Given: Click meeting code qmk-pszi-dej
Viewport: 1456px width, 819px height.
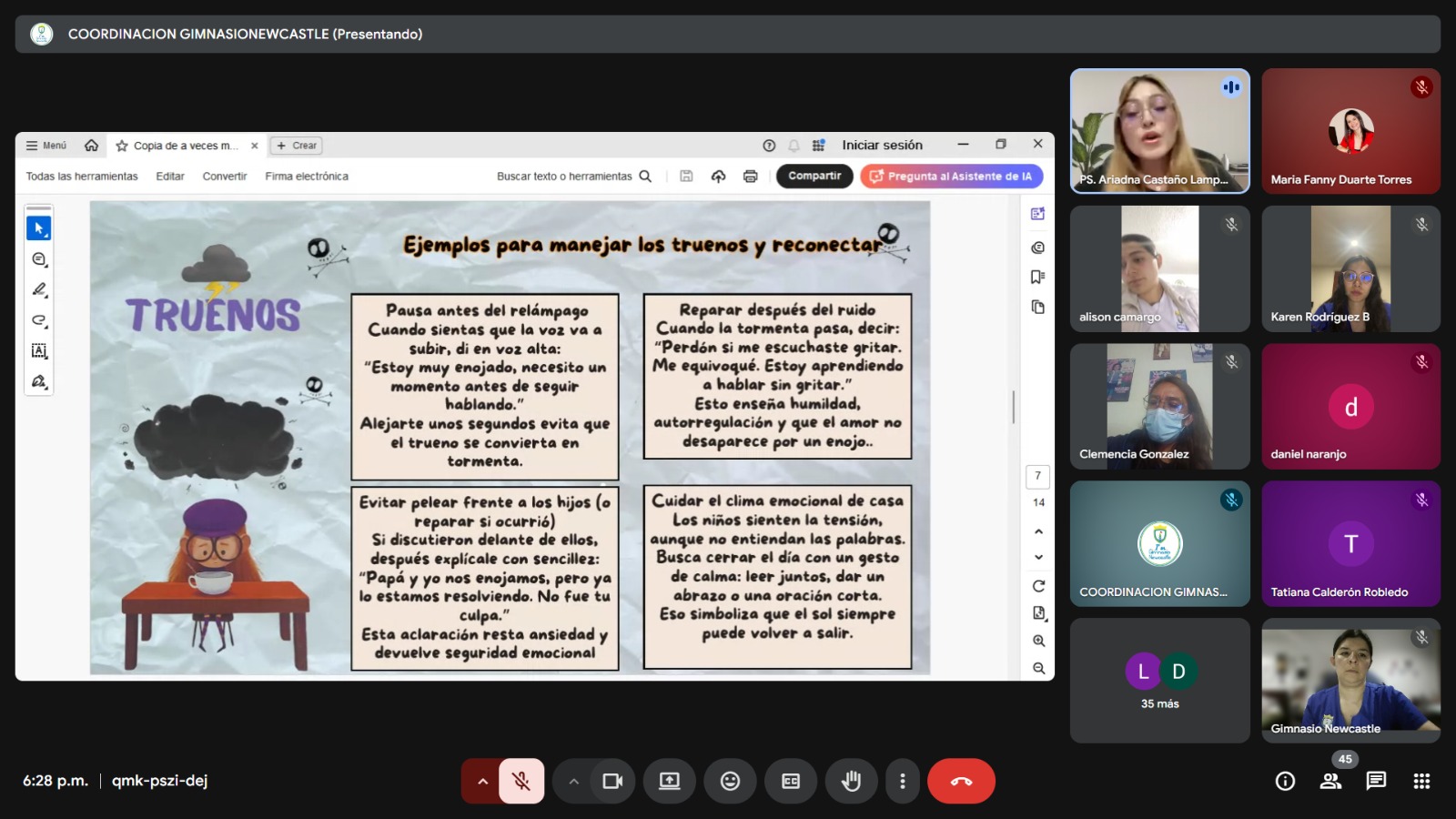Looking at the screenshot, I should pyautogui.click(x=159, y=781).
